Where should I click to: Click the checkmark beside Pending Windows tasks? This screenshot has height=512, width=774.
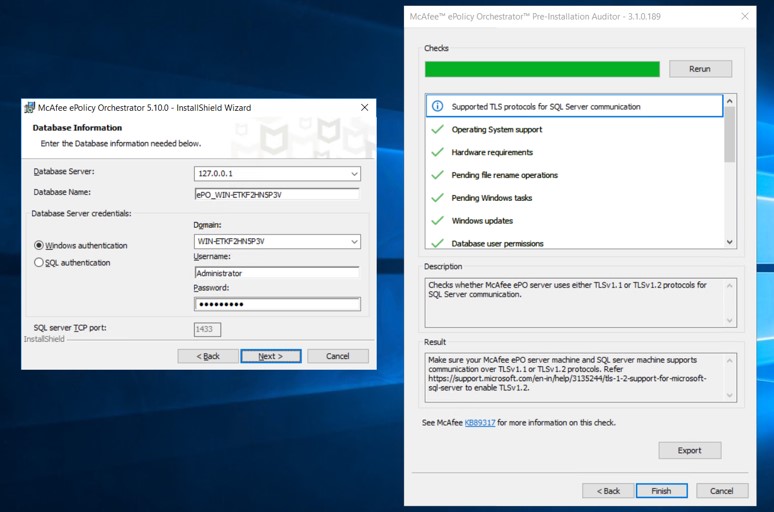437,197
